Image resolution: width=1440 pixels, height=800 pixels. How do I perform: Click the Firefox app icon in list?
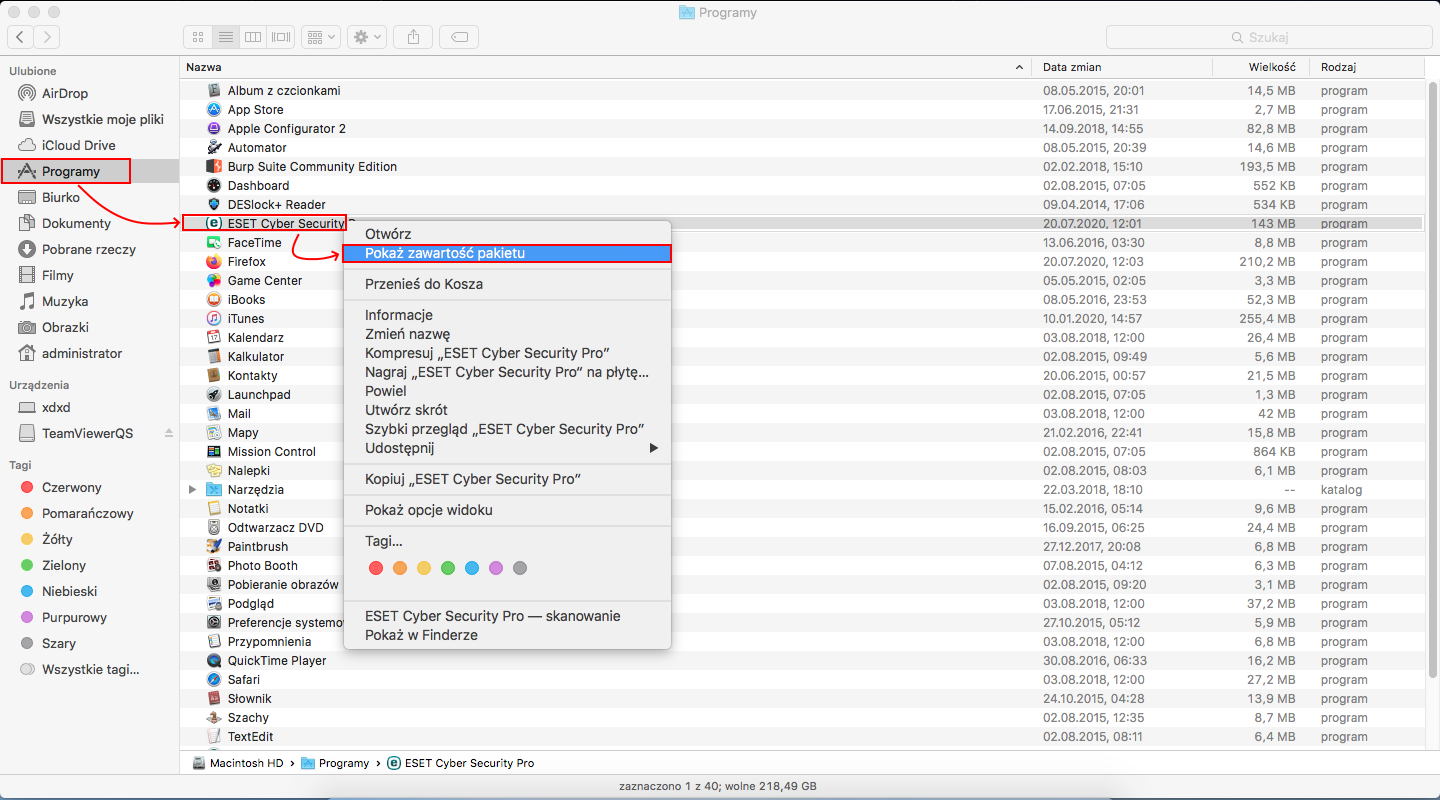pyautogui.click(x=213, y=262)
